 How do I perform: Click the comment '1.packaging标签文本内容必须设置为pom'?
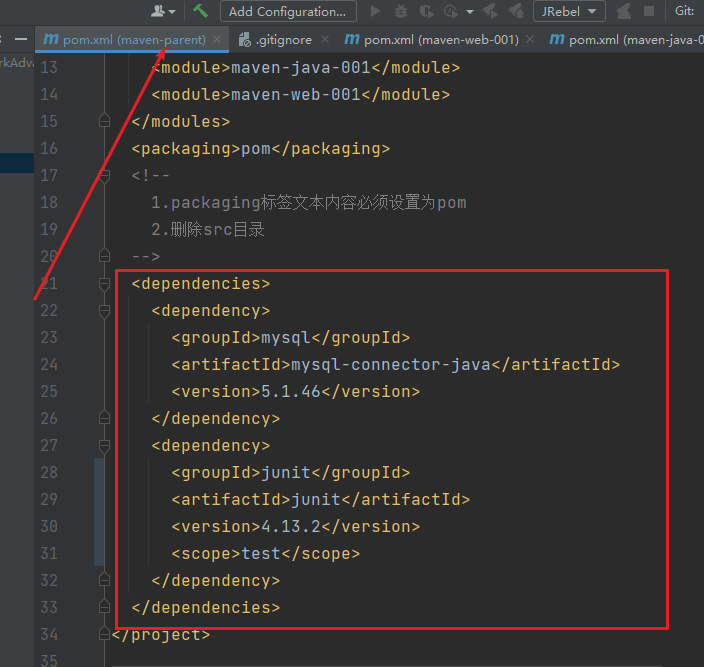[309, 202]
